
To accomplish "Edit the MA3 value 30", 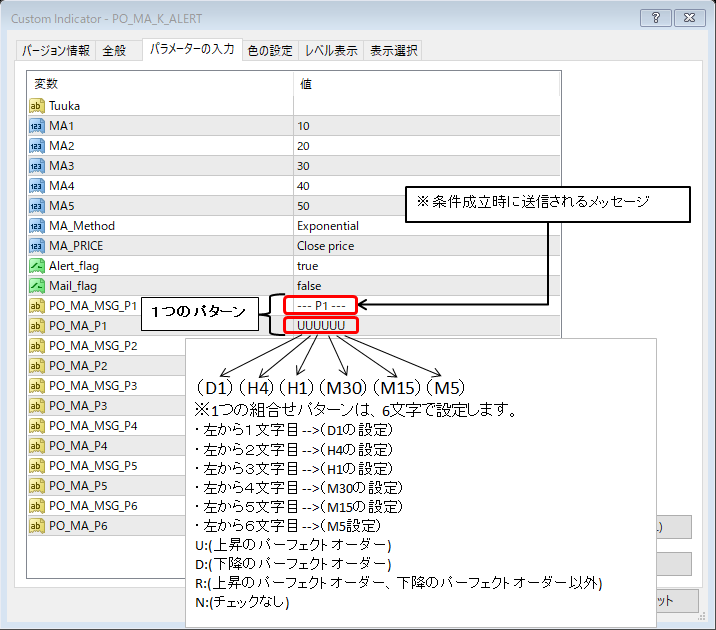I will coord(426,166).
